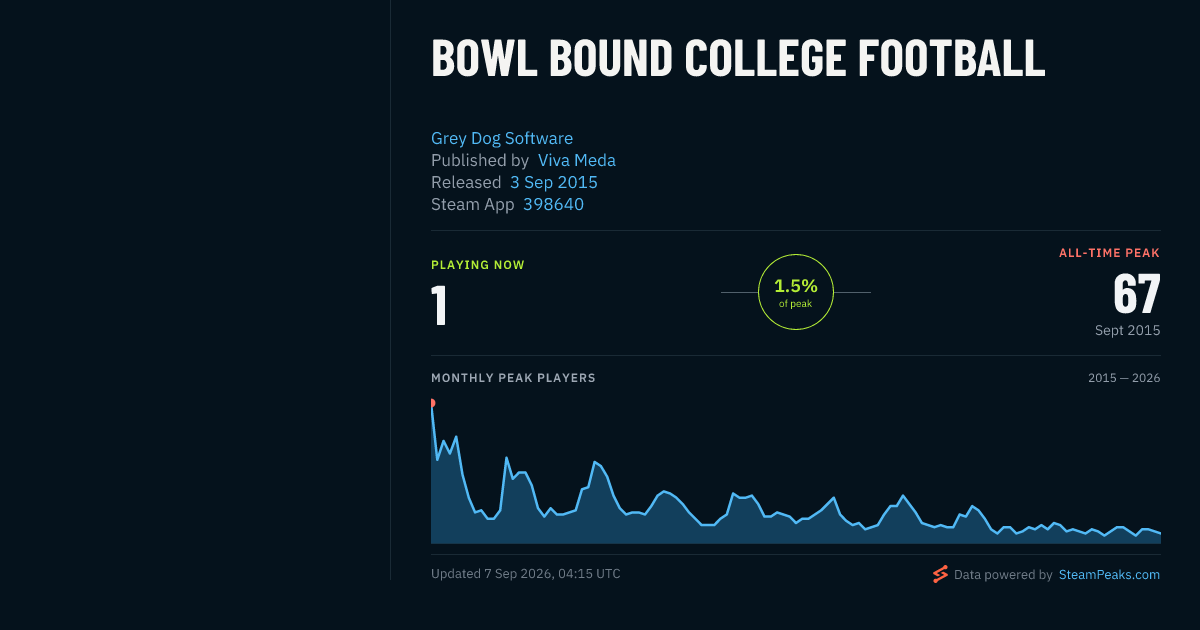
Task: Visit the SteamPeaks.com link
Action: click(x=1110, y=575)
